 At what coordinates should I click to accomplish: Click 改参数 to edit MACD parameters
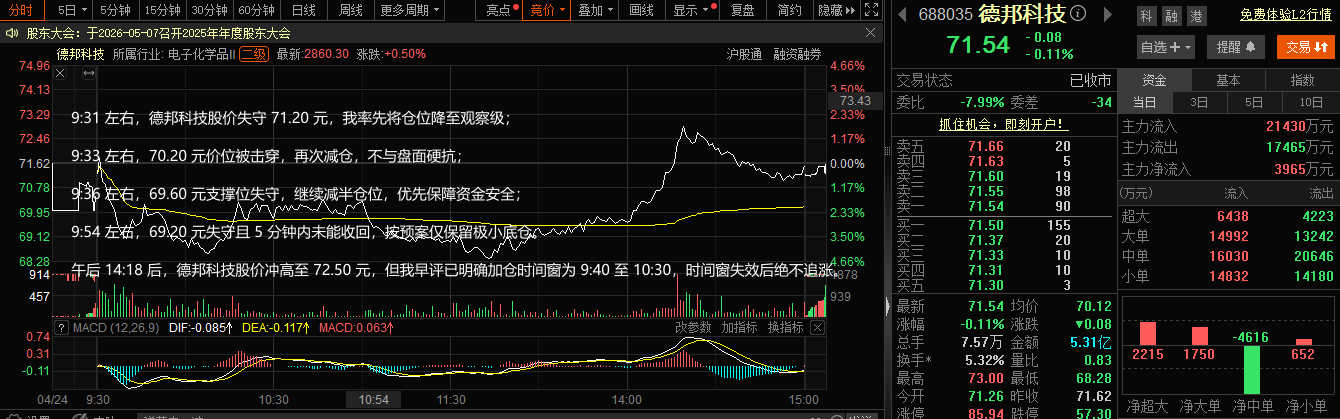tap(693, 327)
